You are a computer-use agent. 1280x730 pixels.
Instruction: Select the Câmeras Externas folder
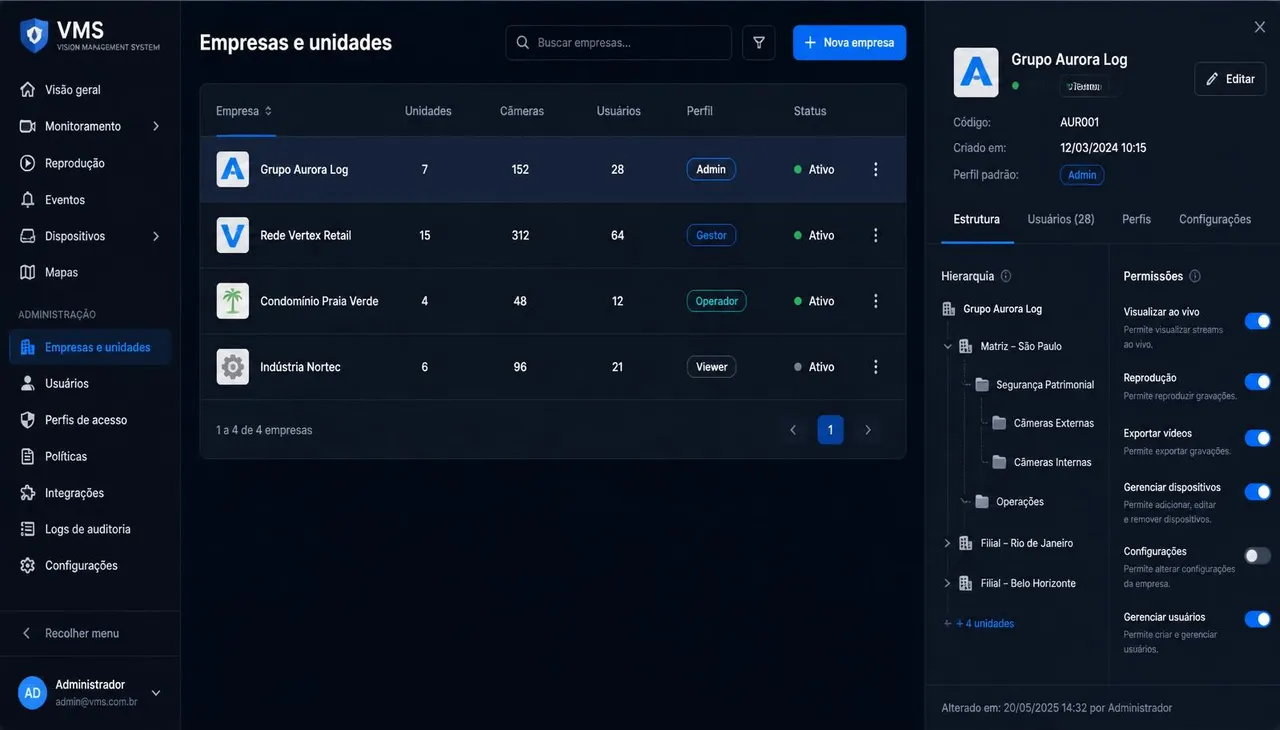[1043, 423]
